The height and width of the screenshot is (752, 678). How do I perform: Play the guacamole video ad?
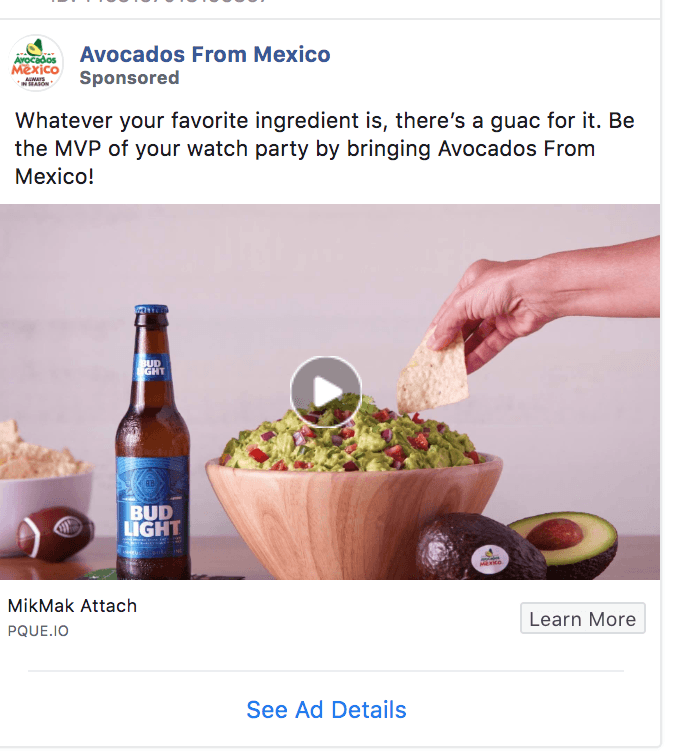[x=326, y=392]
